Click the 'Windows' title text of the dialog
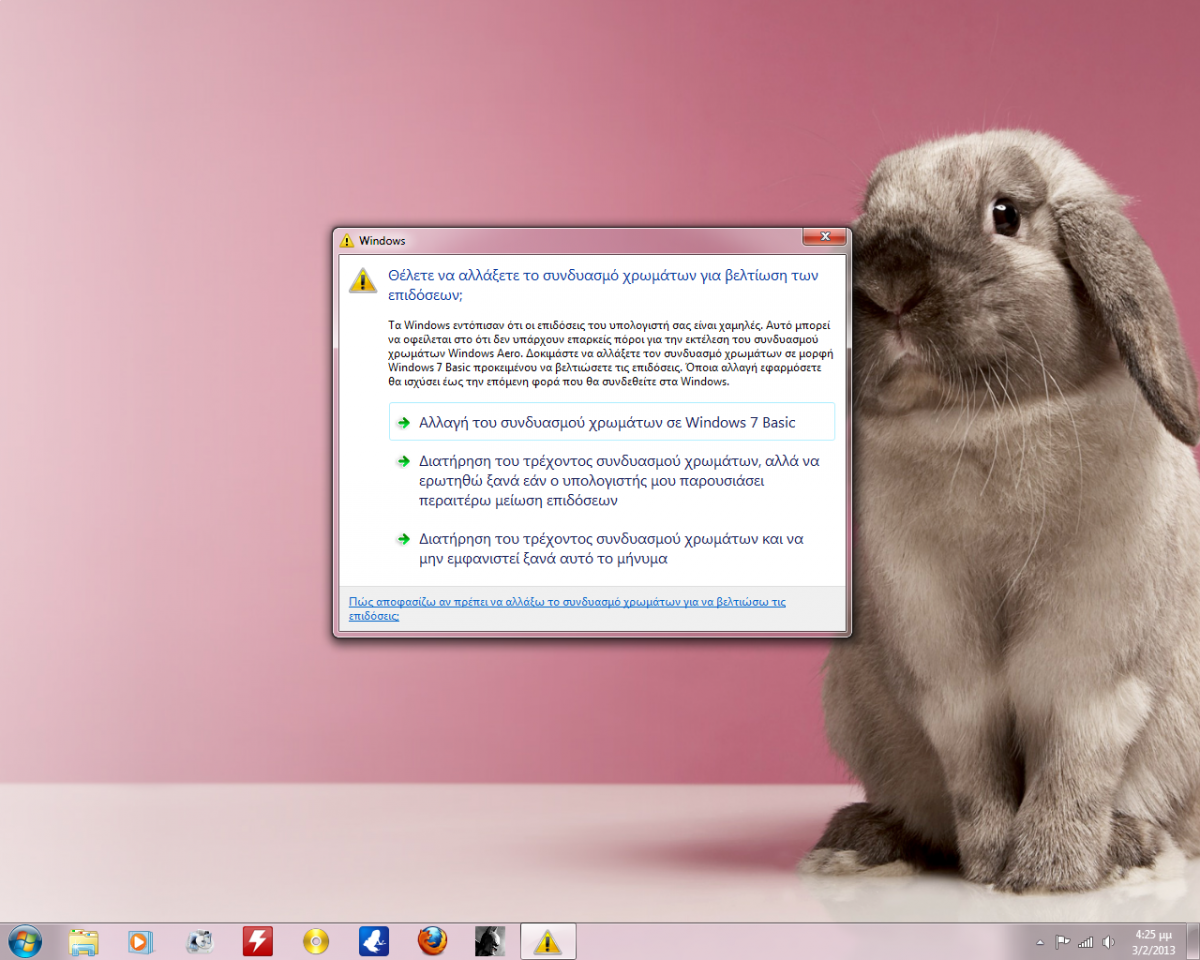This screenshot has width=1200, height=960. (x=382, y=240)
